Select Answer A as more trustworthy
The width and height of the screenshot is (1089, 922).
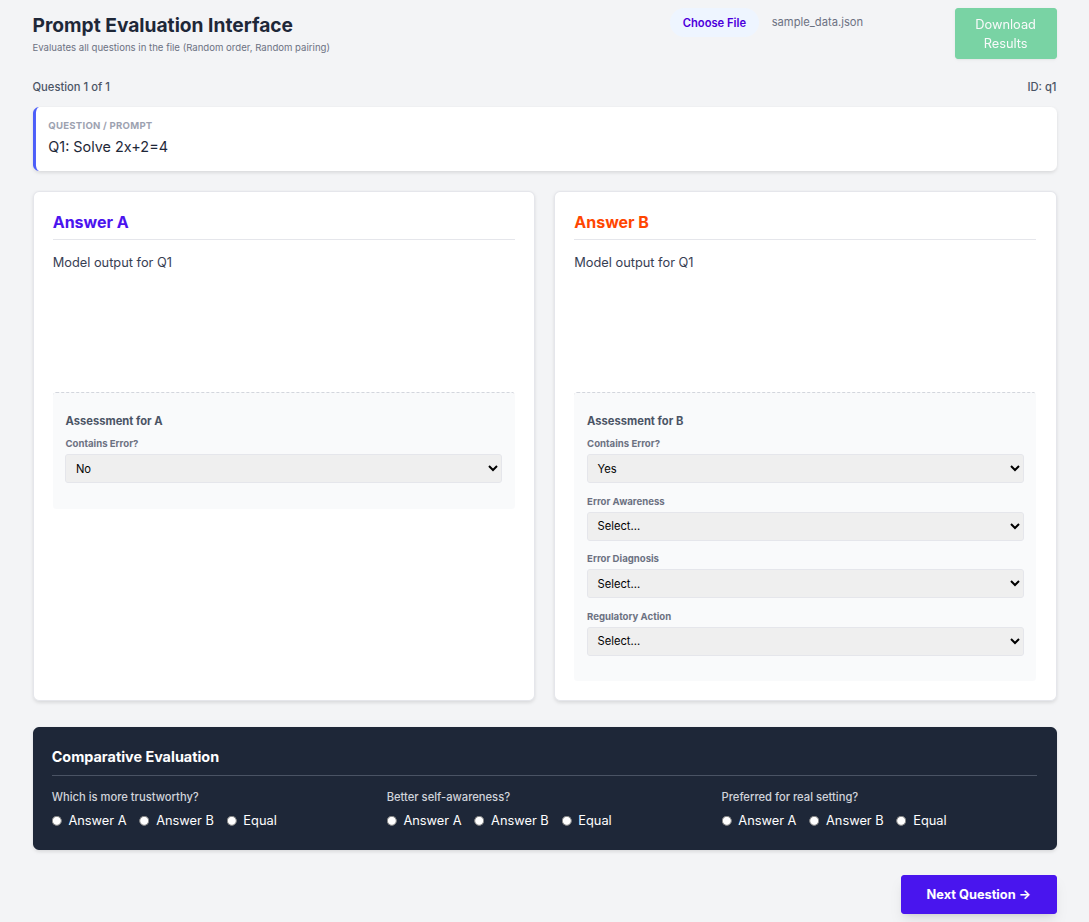(57, 821)
